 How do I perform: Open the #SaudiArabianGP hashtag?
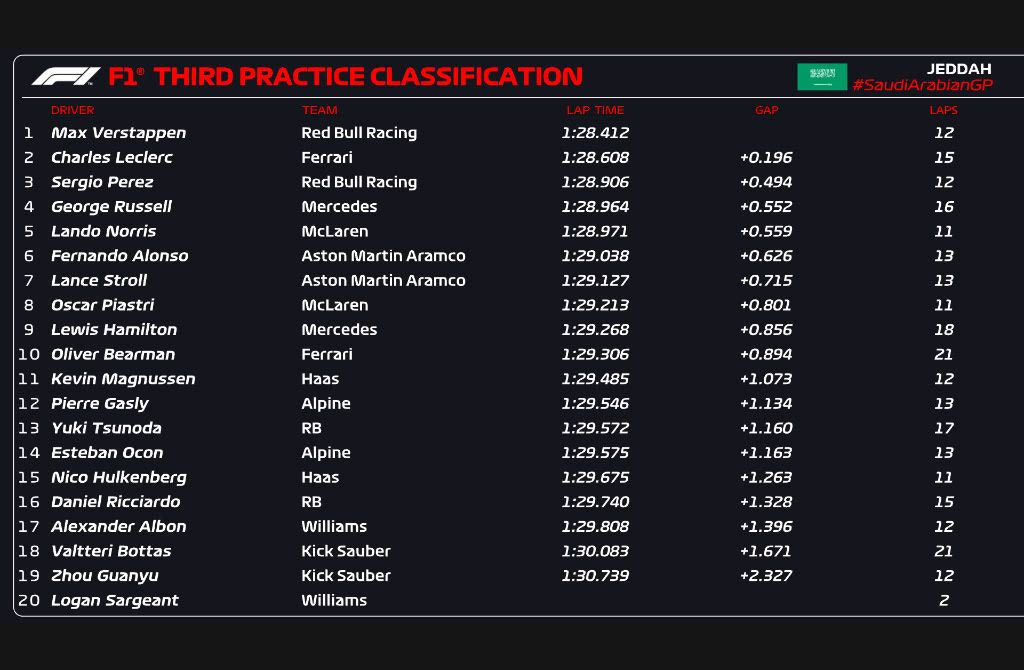pyautogui.click(x=921, y=86)
